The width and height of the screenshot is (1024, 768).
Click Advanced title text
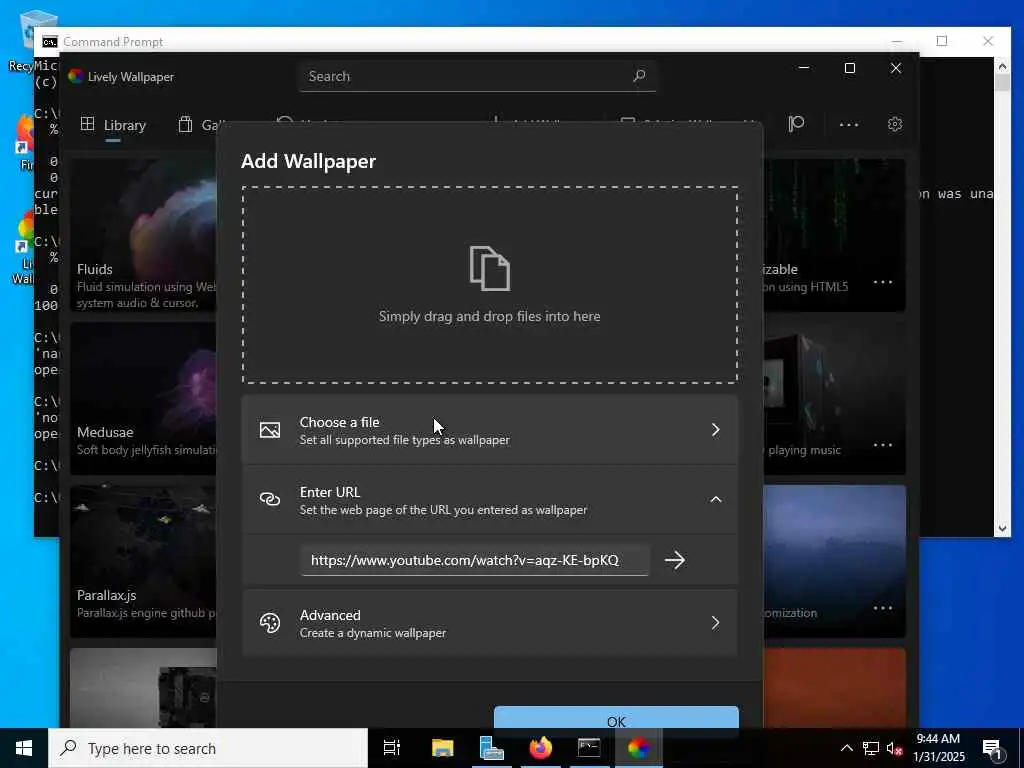tap(330, 615)
